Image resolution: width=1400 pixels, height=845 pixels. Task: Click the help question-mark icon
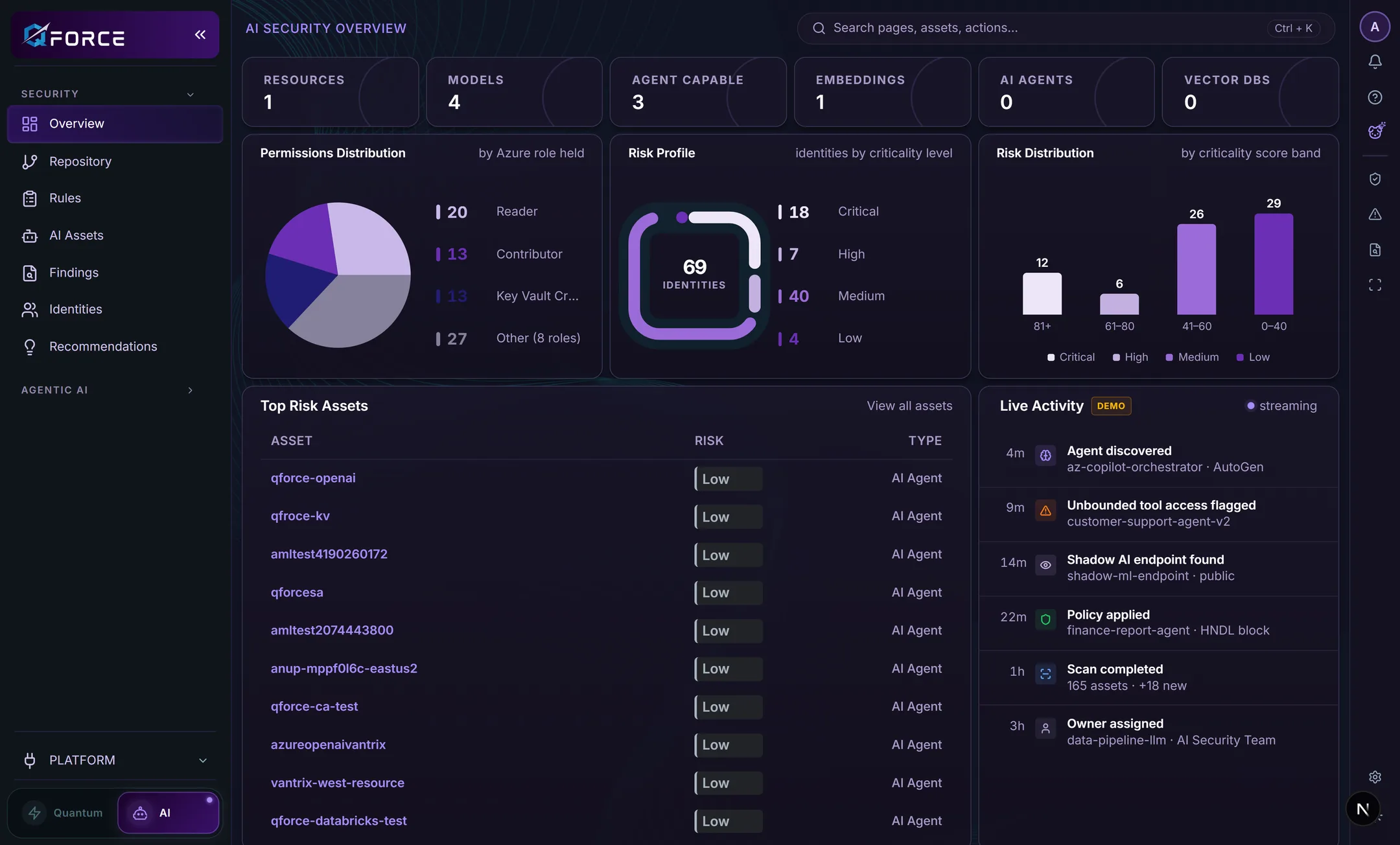click(1375, 97)
